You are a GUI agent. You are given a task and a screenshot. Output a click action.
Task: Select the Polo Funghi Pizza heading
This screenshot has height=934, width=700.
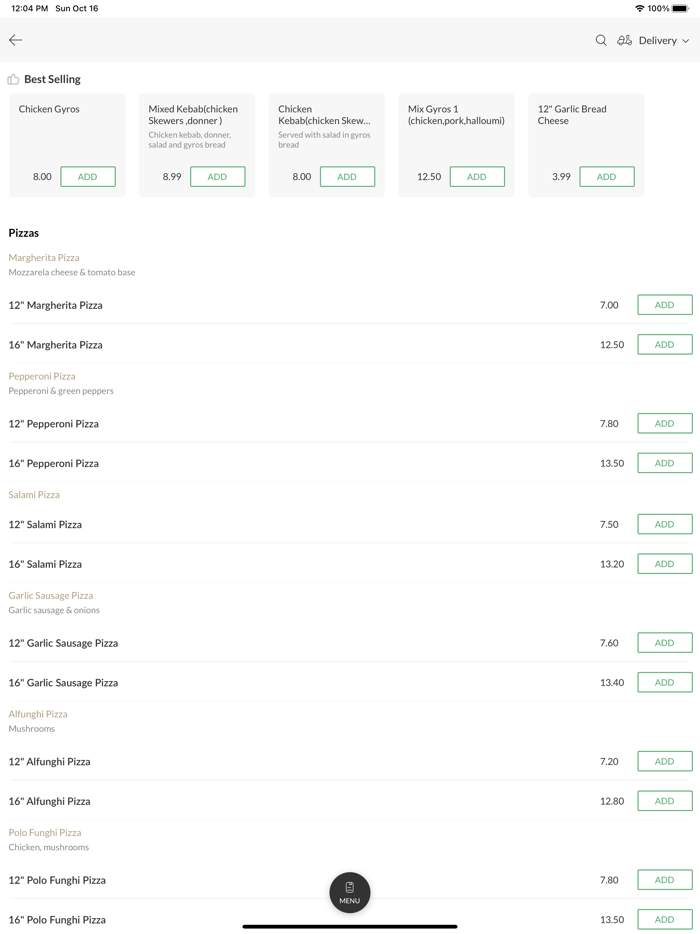pyautogui.click(x=45, y=832)
